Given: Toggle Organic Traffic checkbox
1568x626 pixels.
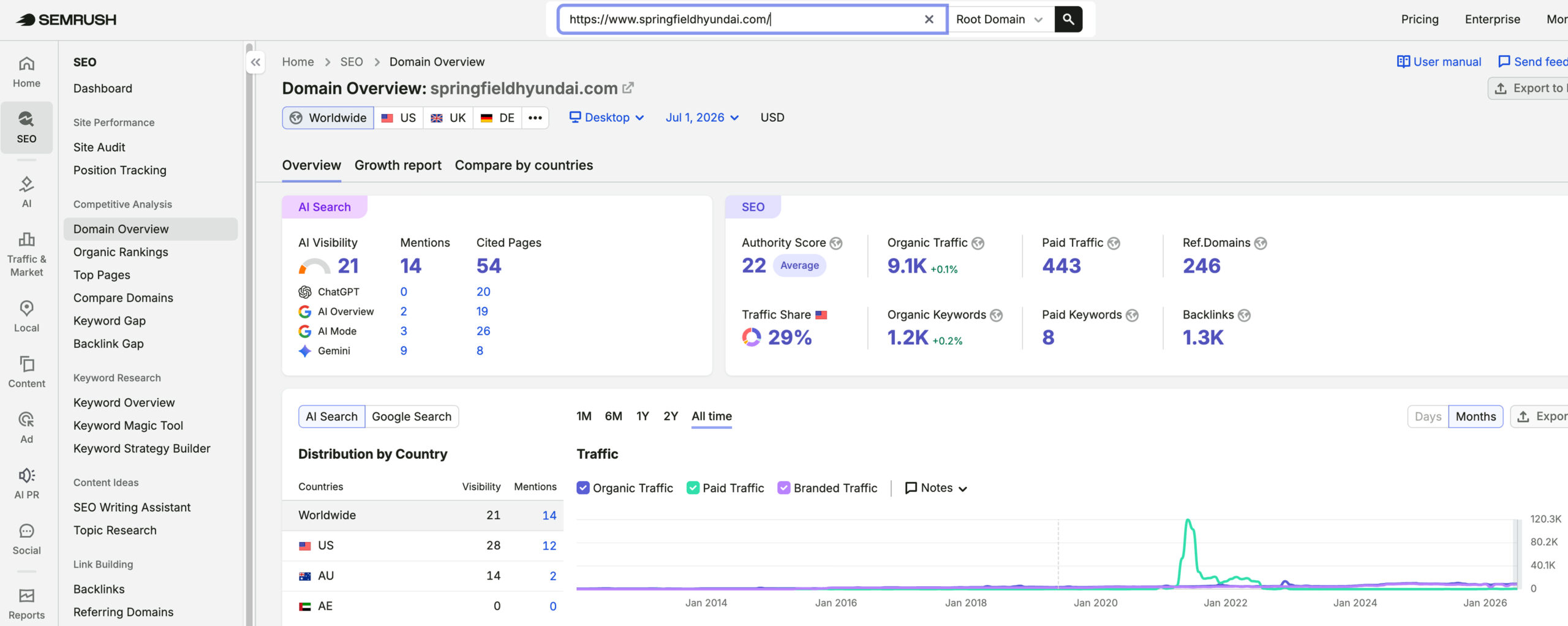Looking at the screenshot, I should [x=583, y=488].
